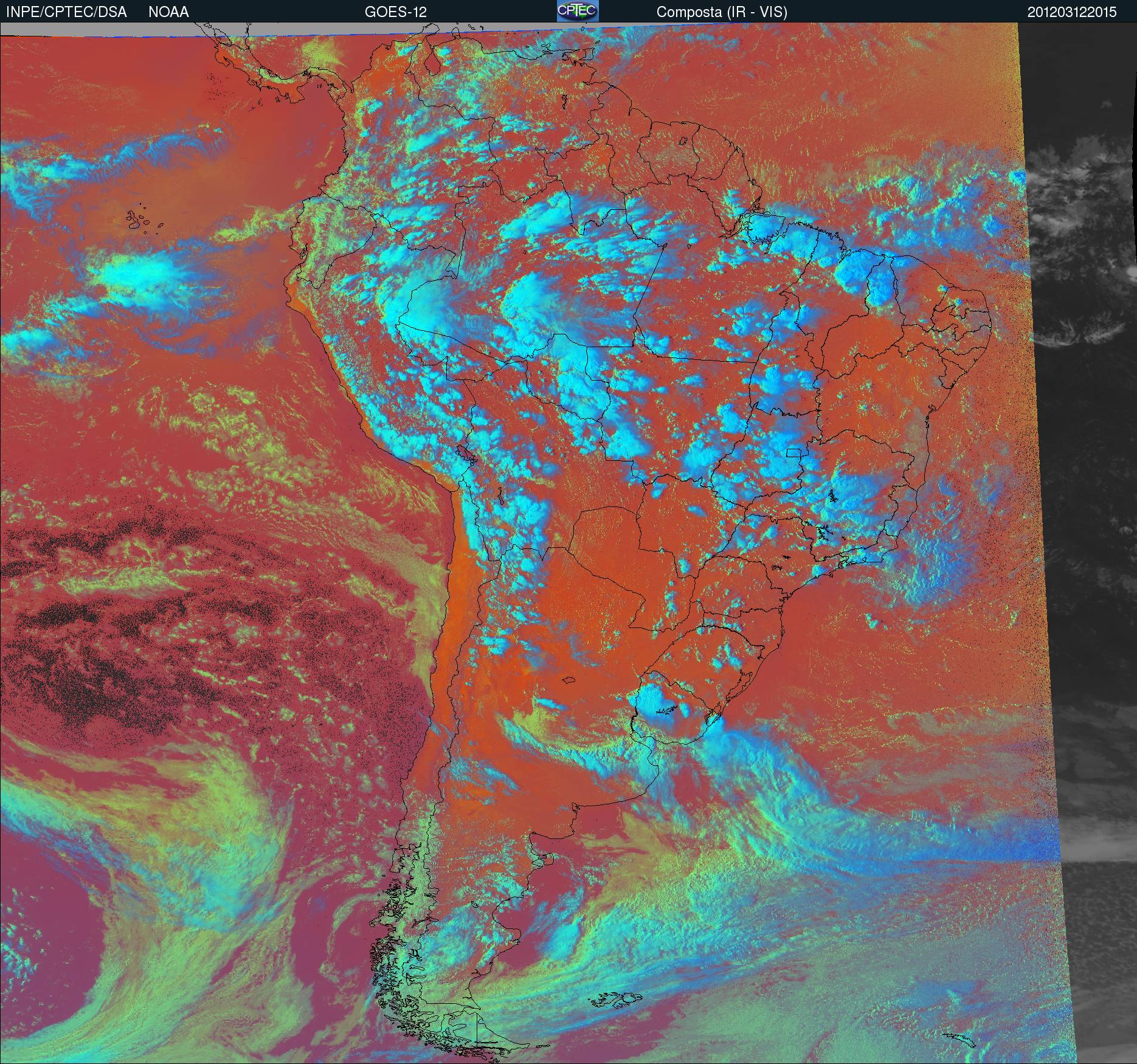Screen dimensions: 1137x1064
Task: Click the NOAA label in the header
Action: pyautogui.click(x=168, y=12)
